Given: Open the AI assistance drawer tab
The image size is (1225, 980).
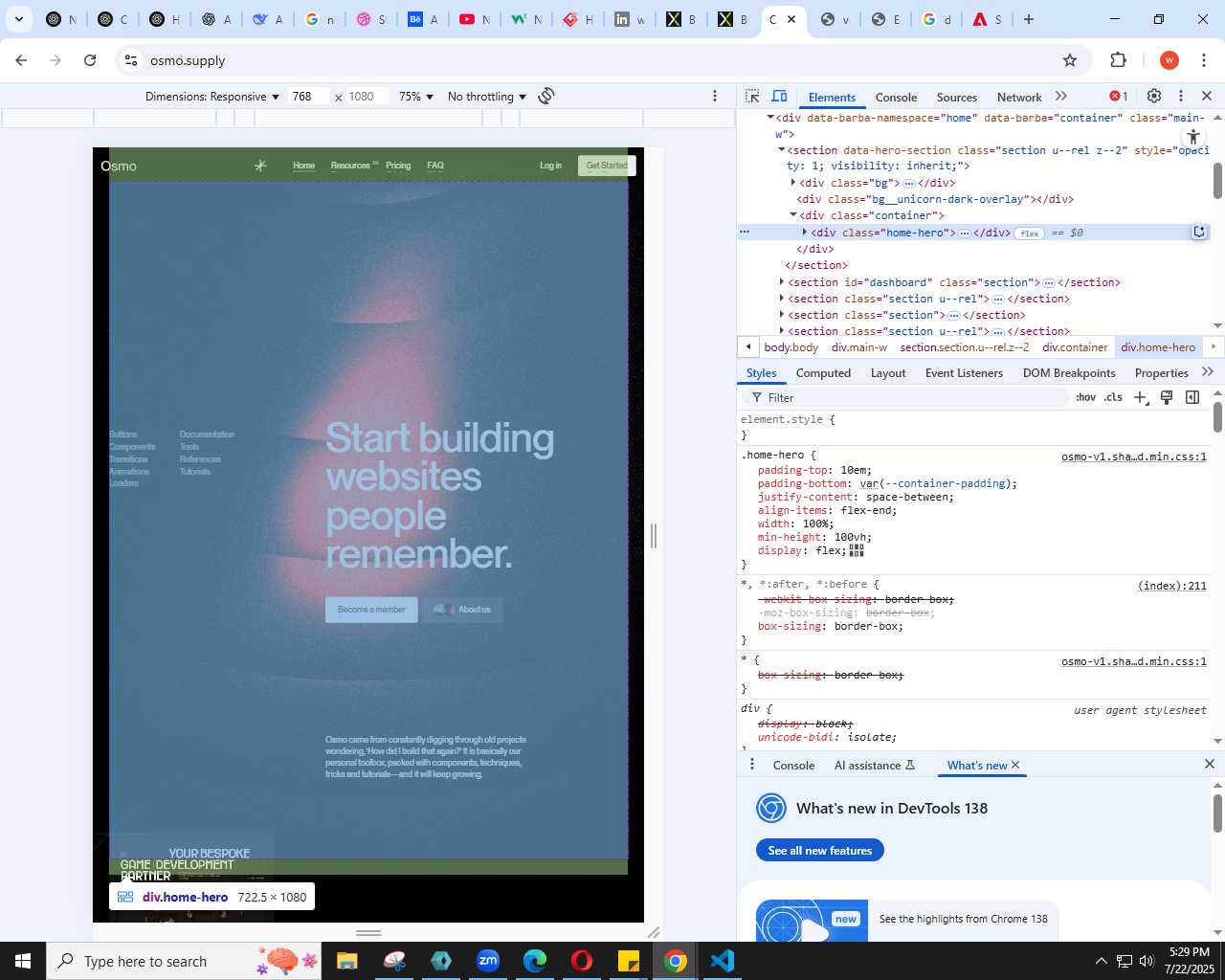Looking at the screenshot, I should (875, 765).
